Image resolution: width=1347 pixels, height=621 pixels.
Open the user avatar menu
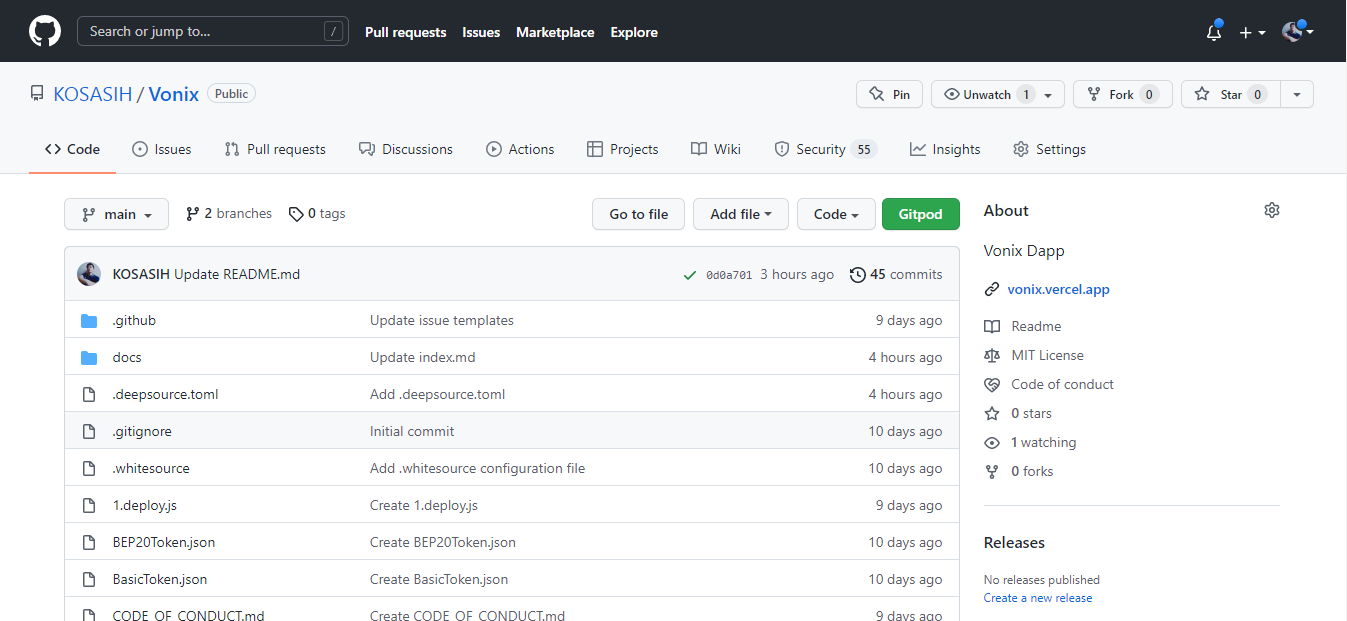click(x=1297, y=32)
